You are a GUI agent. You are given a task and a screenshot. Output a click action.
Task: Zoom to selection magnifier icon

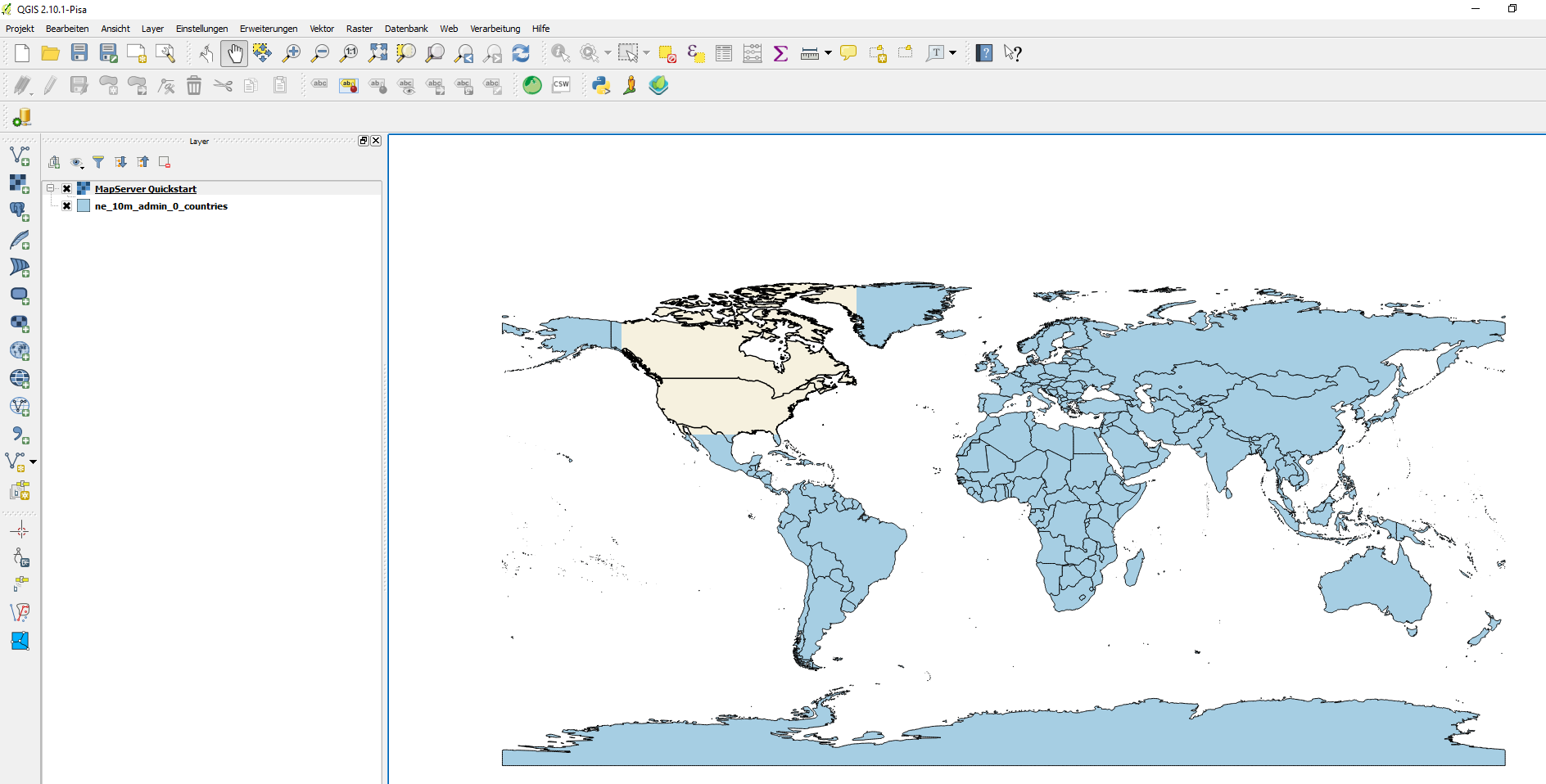point(406,53)
